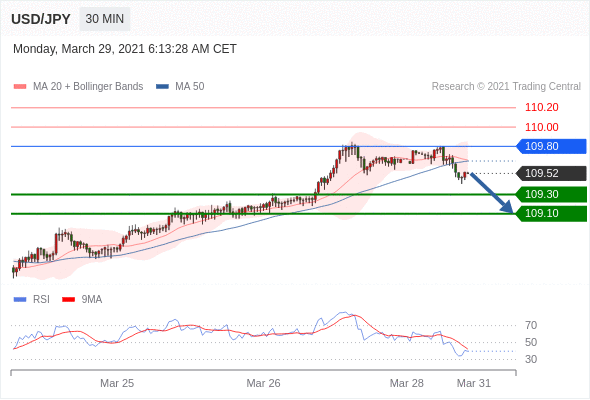
Task: Click the green 109.10 support price tag
Action: tap(551, 214)
